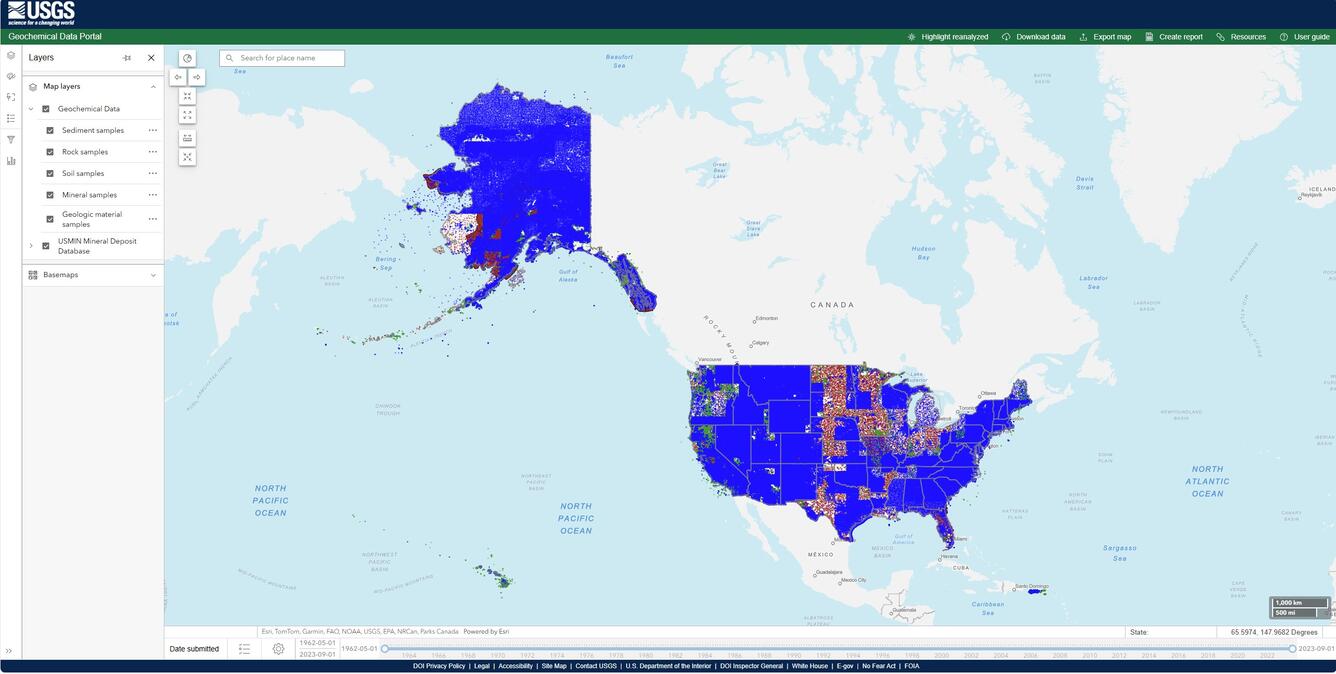Open the DOI Privacy Policy link
Screen dimensions: 1336x674
pos(437,664)
